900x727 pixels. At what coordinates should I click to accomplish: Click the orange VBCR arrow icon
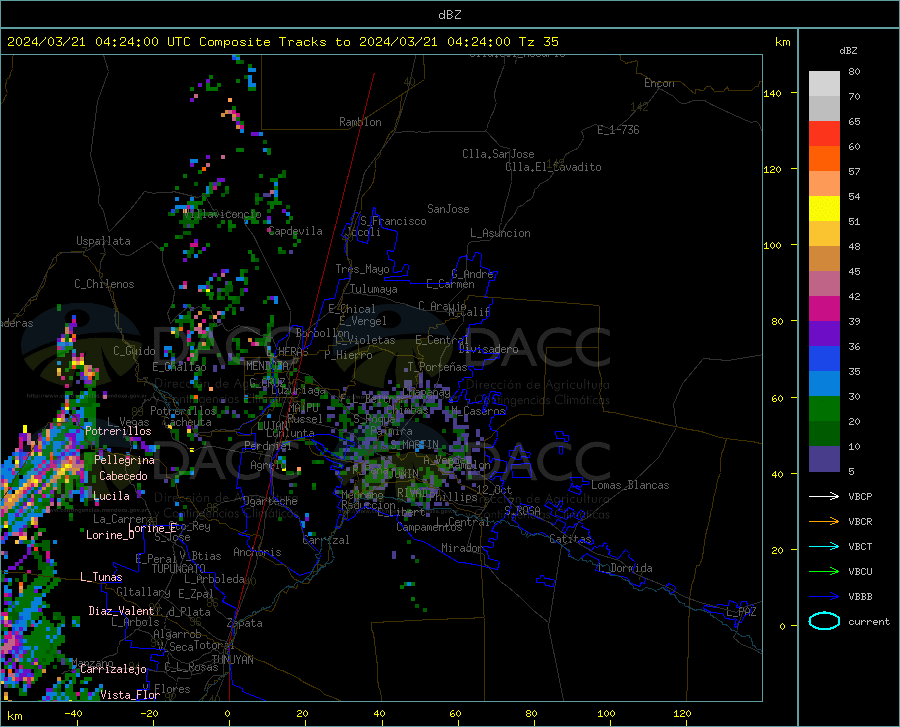pyautogui.click(x=824, y=521)
